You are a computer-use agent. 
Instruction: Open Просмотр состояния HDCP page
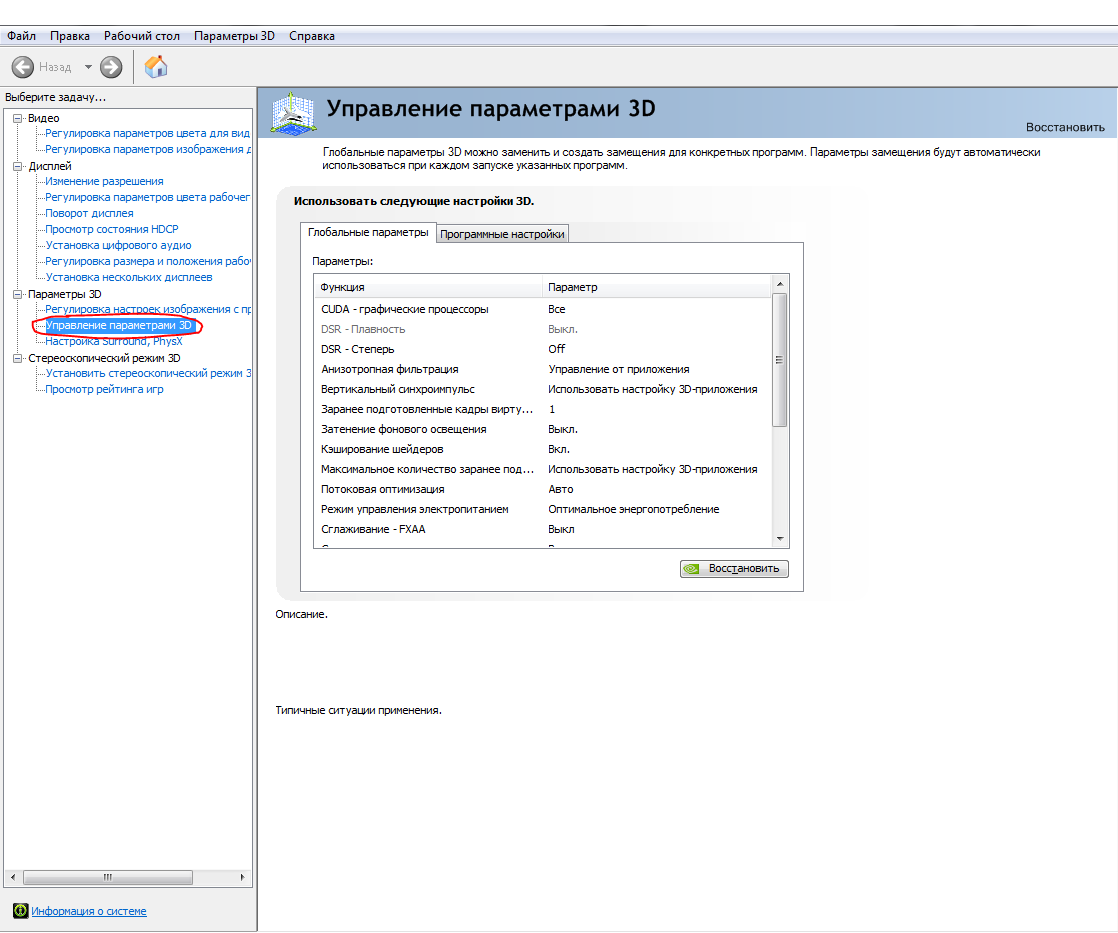point(112,229)
